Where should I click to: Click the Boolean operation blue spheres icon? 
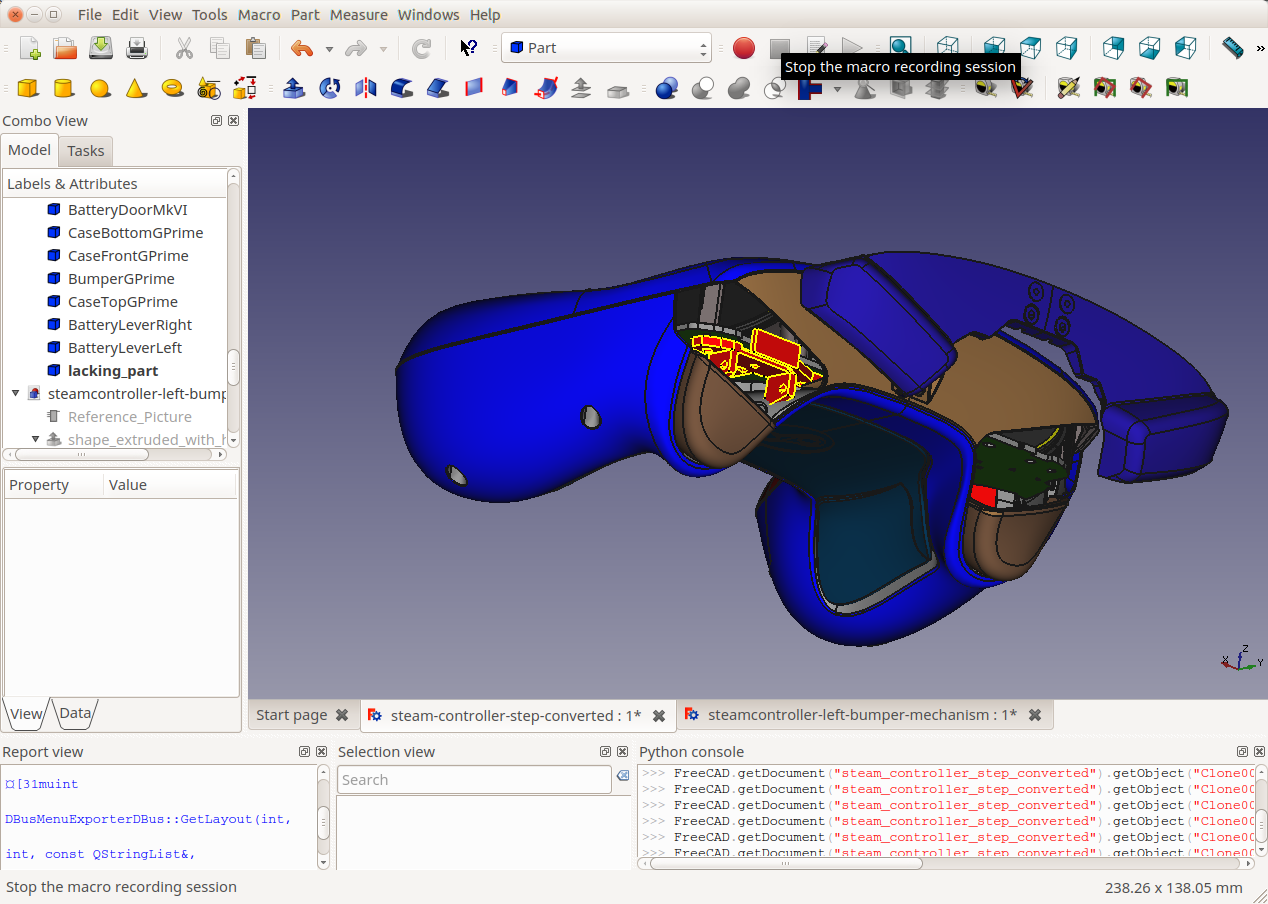pyautogui.click(x=667, y=88)
